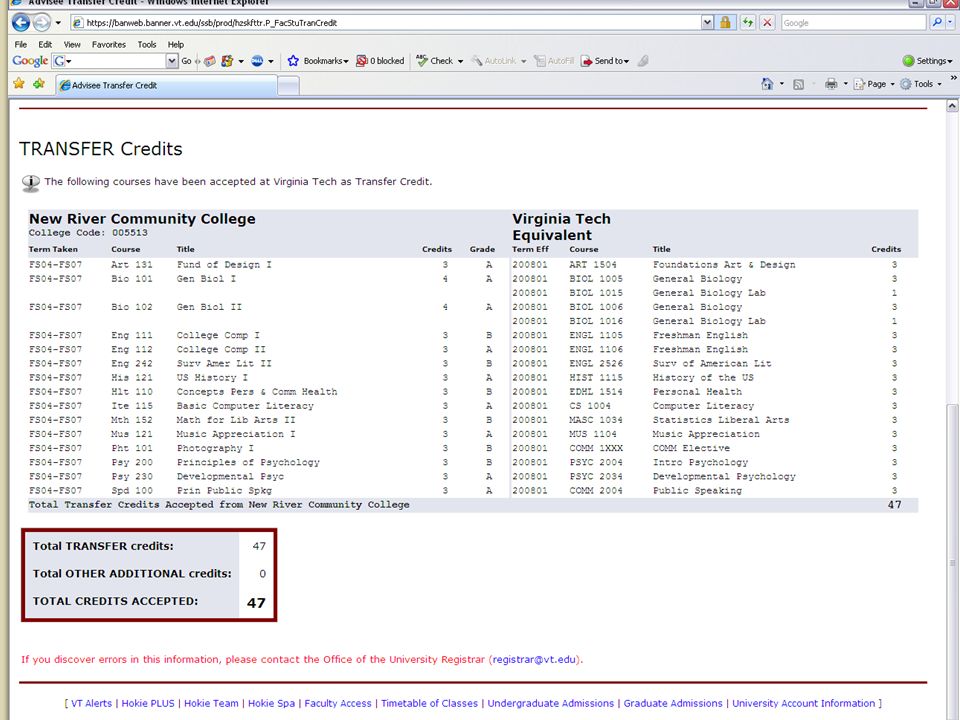Click the Go button on Google toolbar
This screenshot has height=720, width=960.
coord(186,61)
